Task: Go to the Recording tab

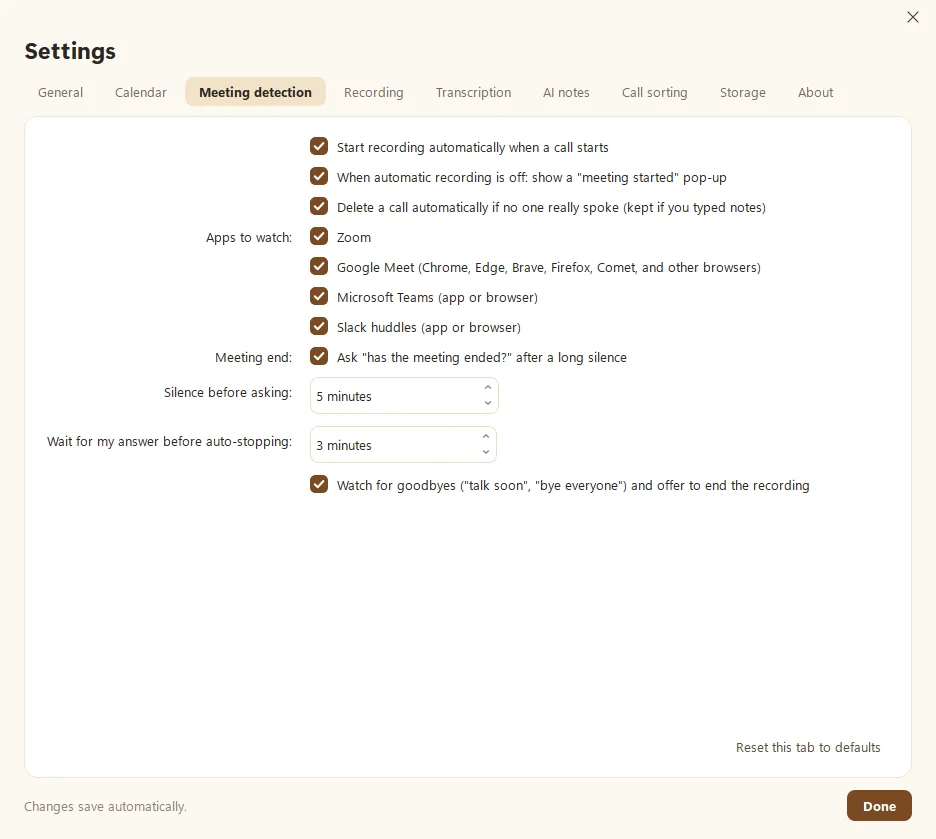Action: click(374, 92)
